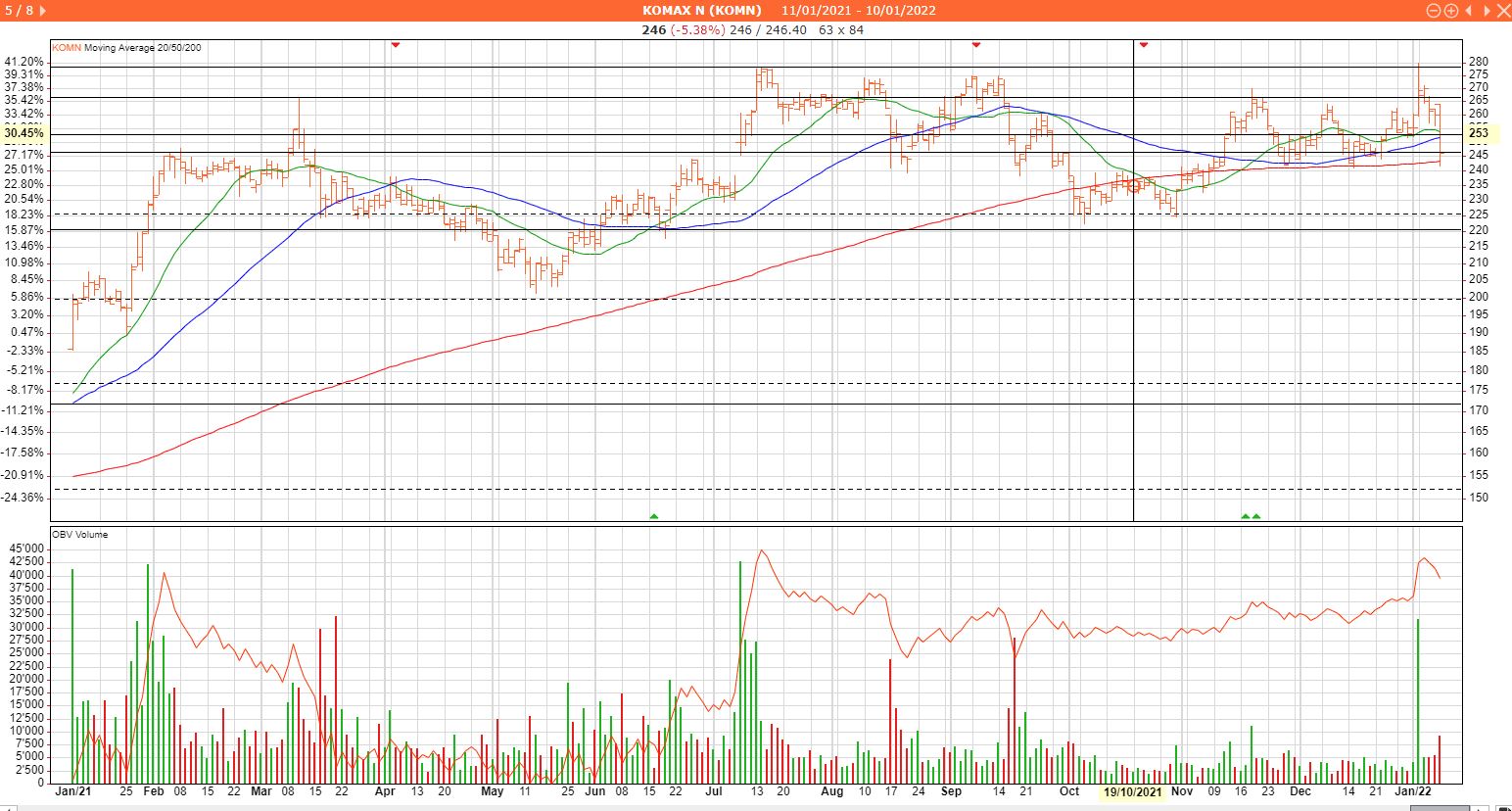
Task: Click the highlighted 30.45% percentage label
Action: (x=24, y=133)
